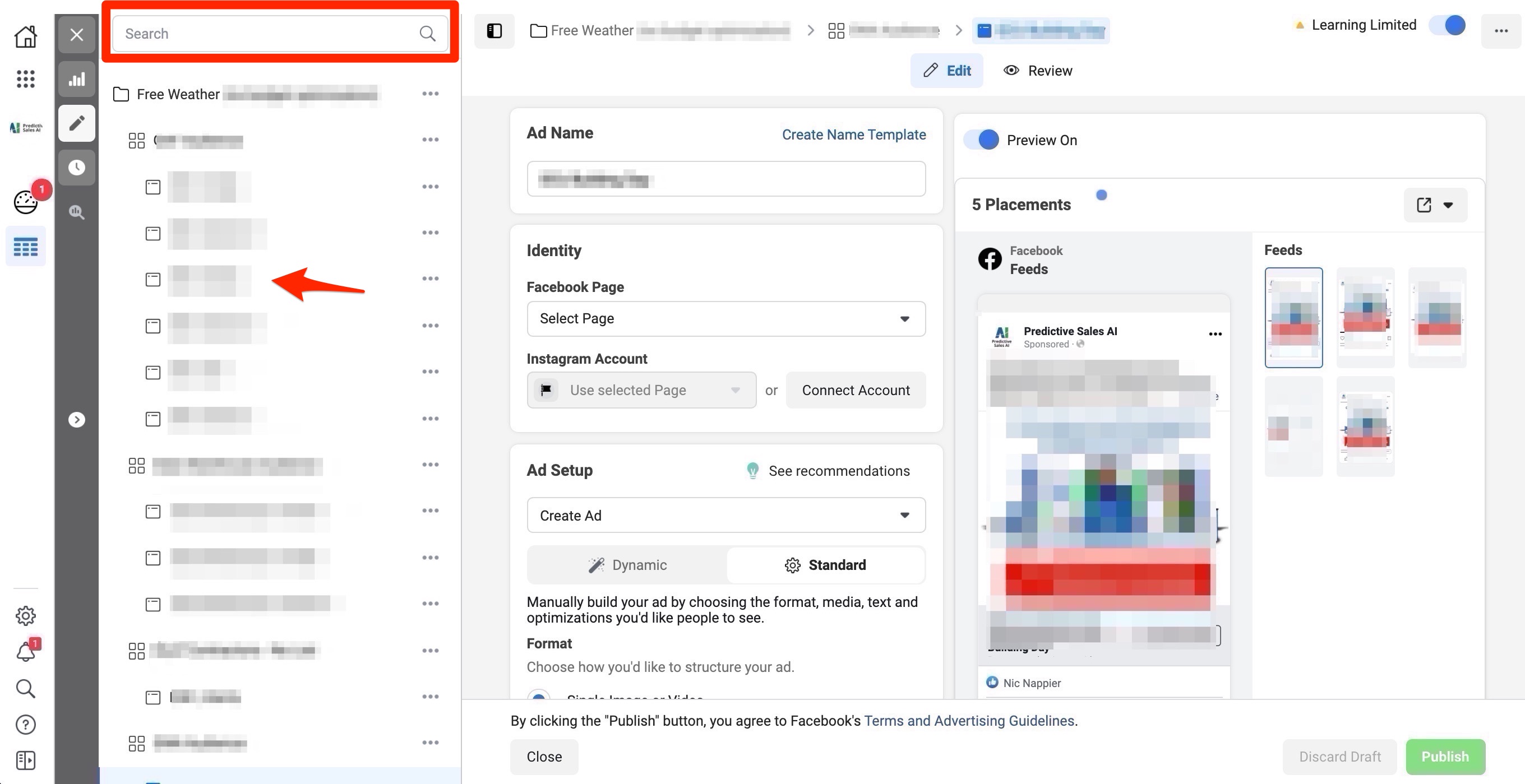This screenshot has width=1525, height=784.
Task: Click the bar chart insights icon
Action: (76, 79)
